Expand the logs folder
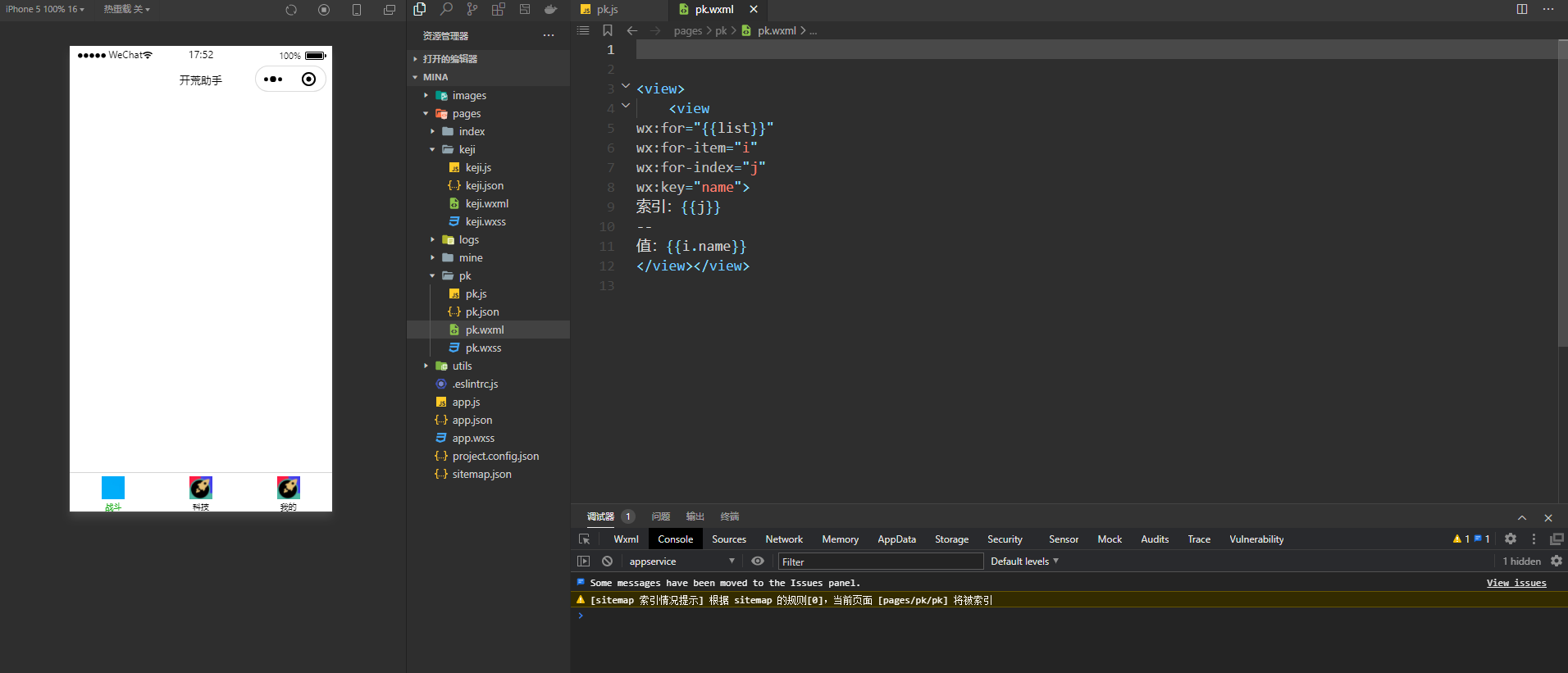1568x673 pixels. point(432,239)
